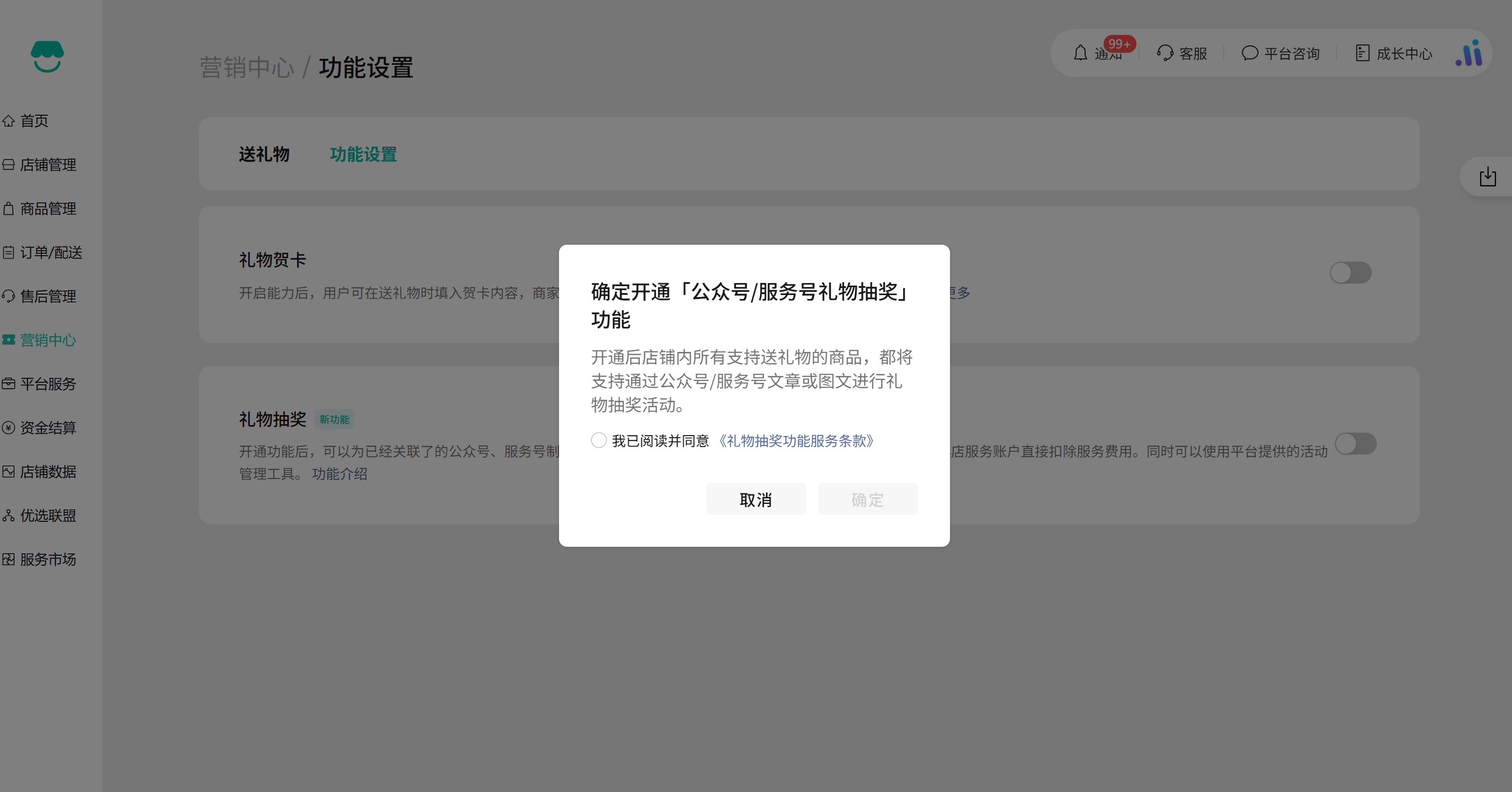The height and width of the screenshot is (792, 1512).
Task: Click the 礼物抽奖 heading text
Action: tap(272, 420)
